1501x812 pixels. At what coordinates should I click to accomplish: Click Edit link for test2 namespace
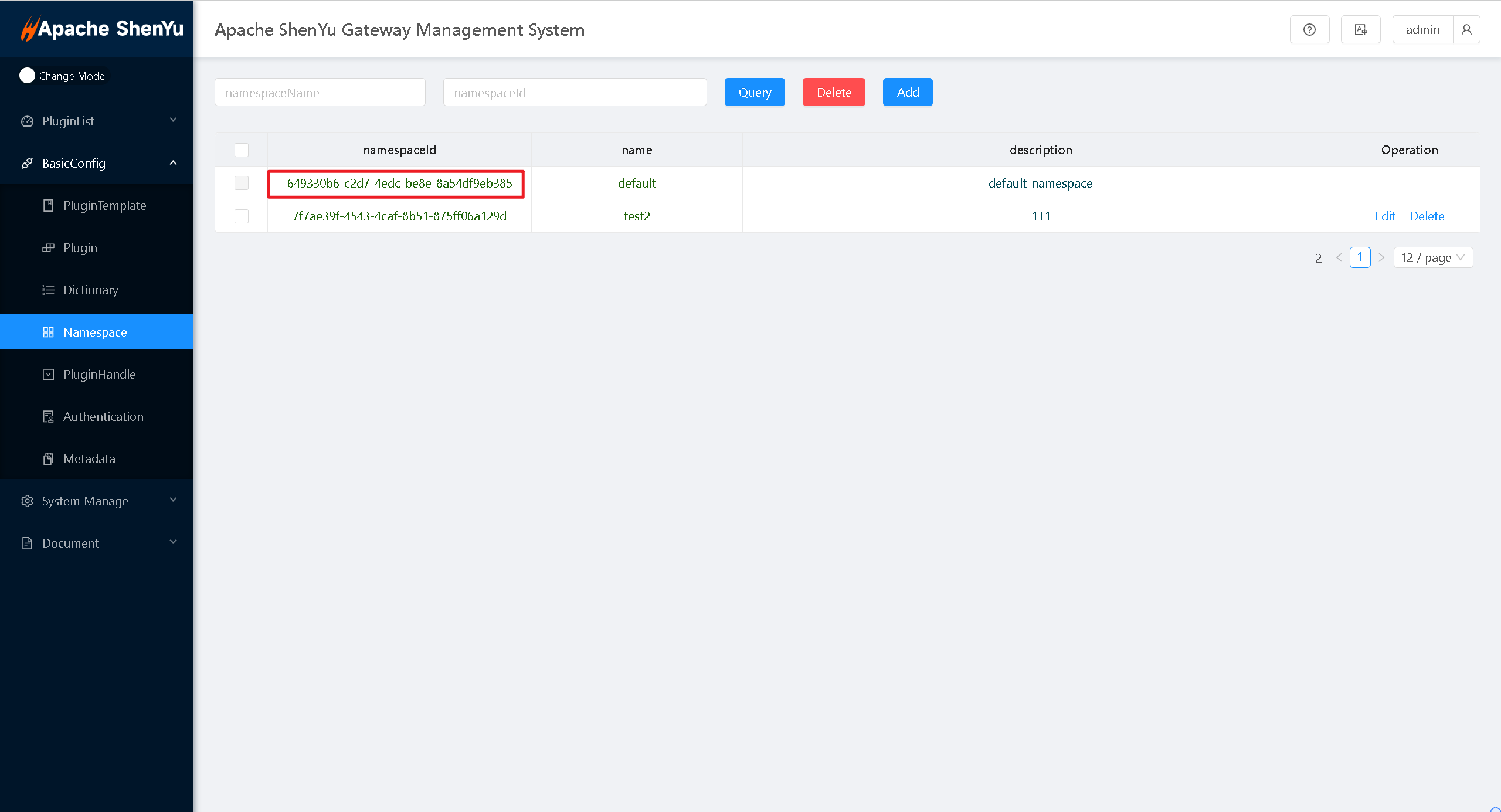click(1385, 216)
